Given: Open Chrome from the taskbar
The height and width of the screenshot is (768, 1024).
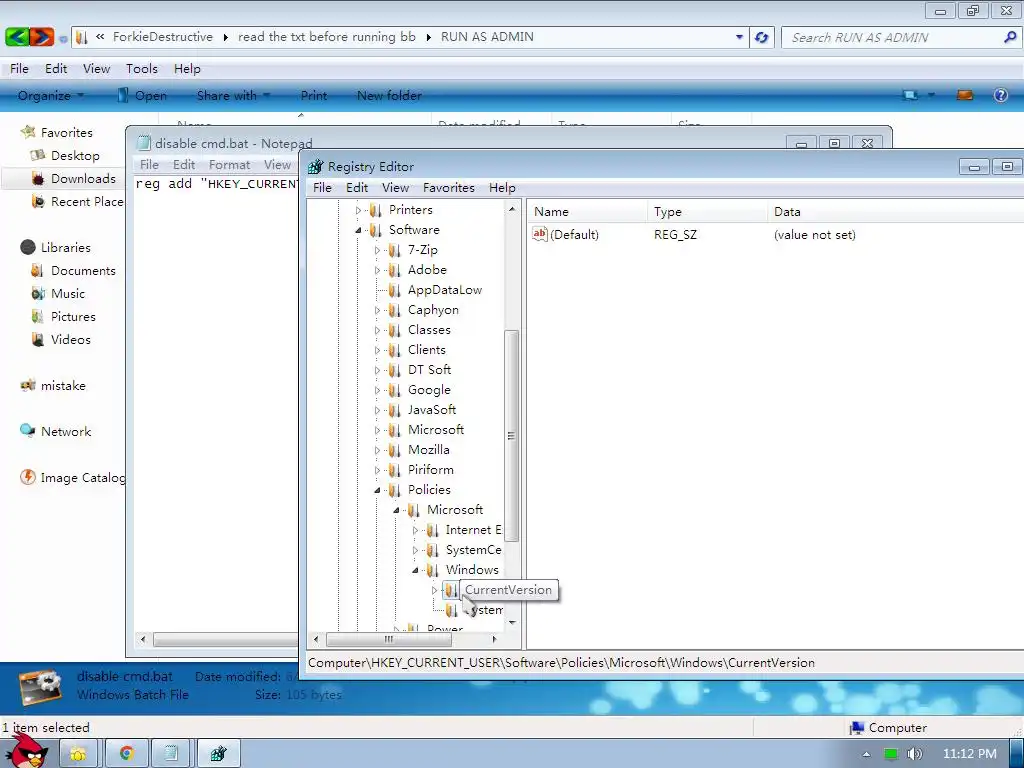Looking at the screenshot, I should 125,754.
